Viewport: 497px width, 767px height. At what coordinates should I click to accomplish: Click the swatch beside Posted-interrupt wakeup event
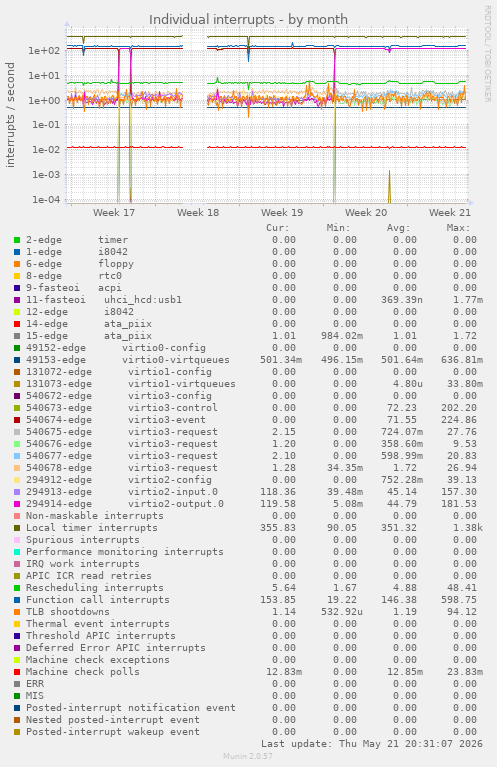(x=17, y=732)
